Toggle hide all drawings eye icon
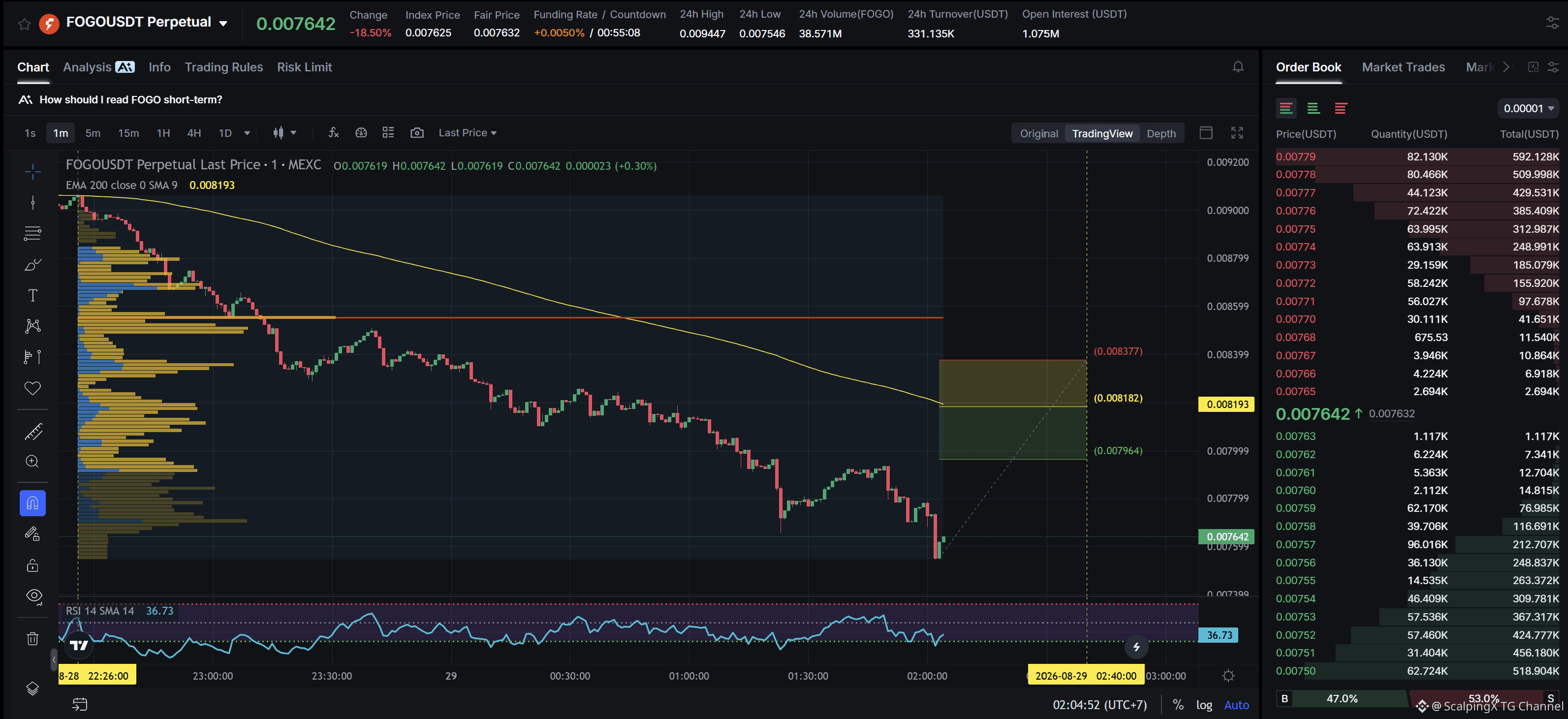This screenshot has width=1568, height=719. tap(34, 596)
